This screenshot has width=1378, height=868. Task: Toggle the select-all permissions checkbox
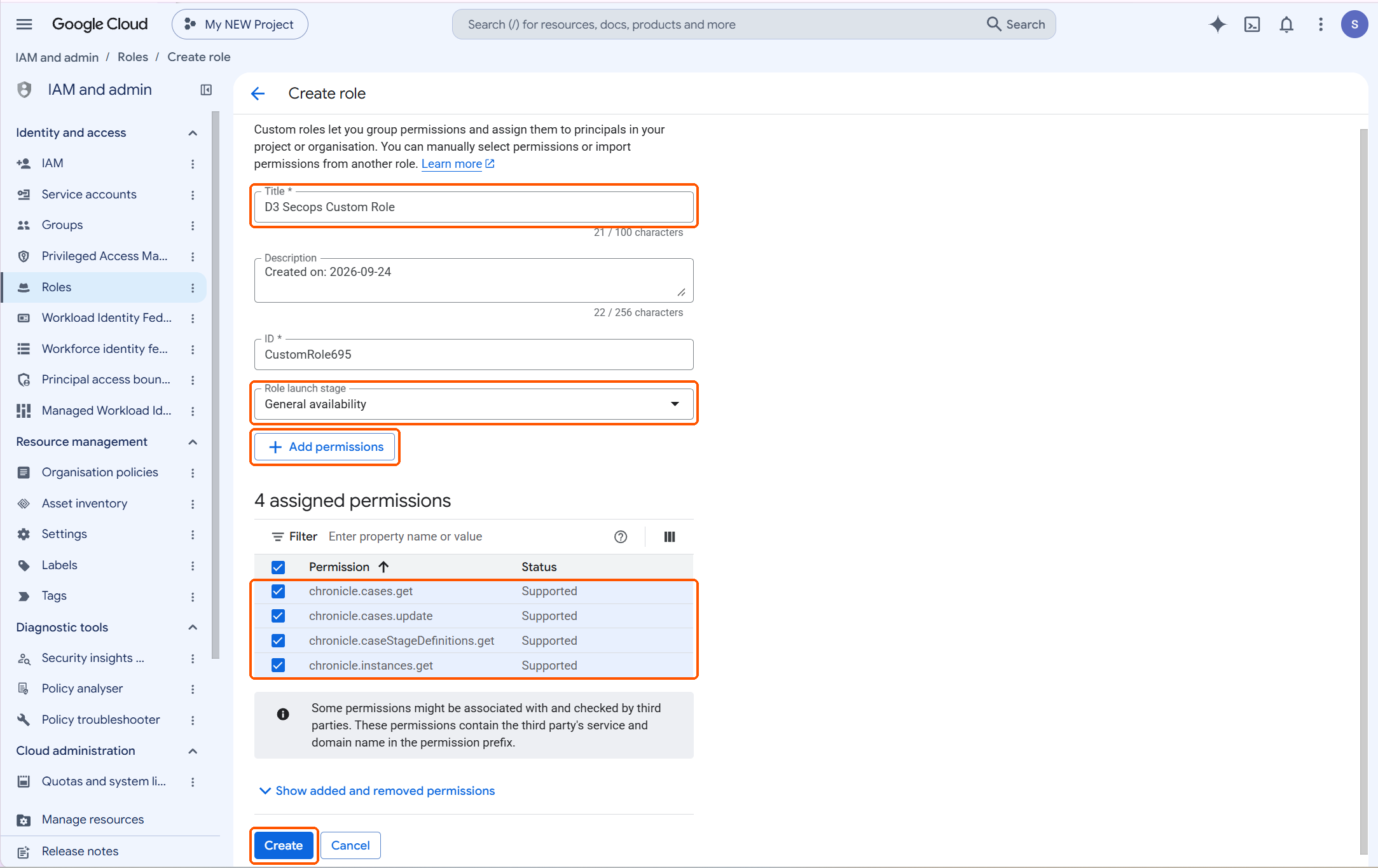(278, 567)
